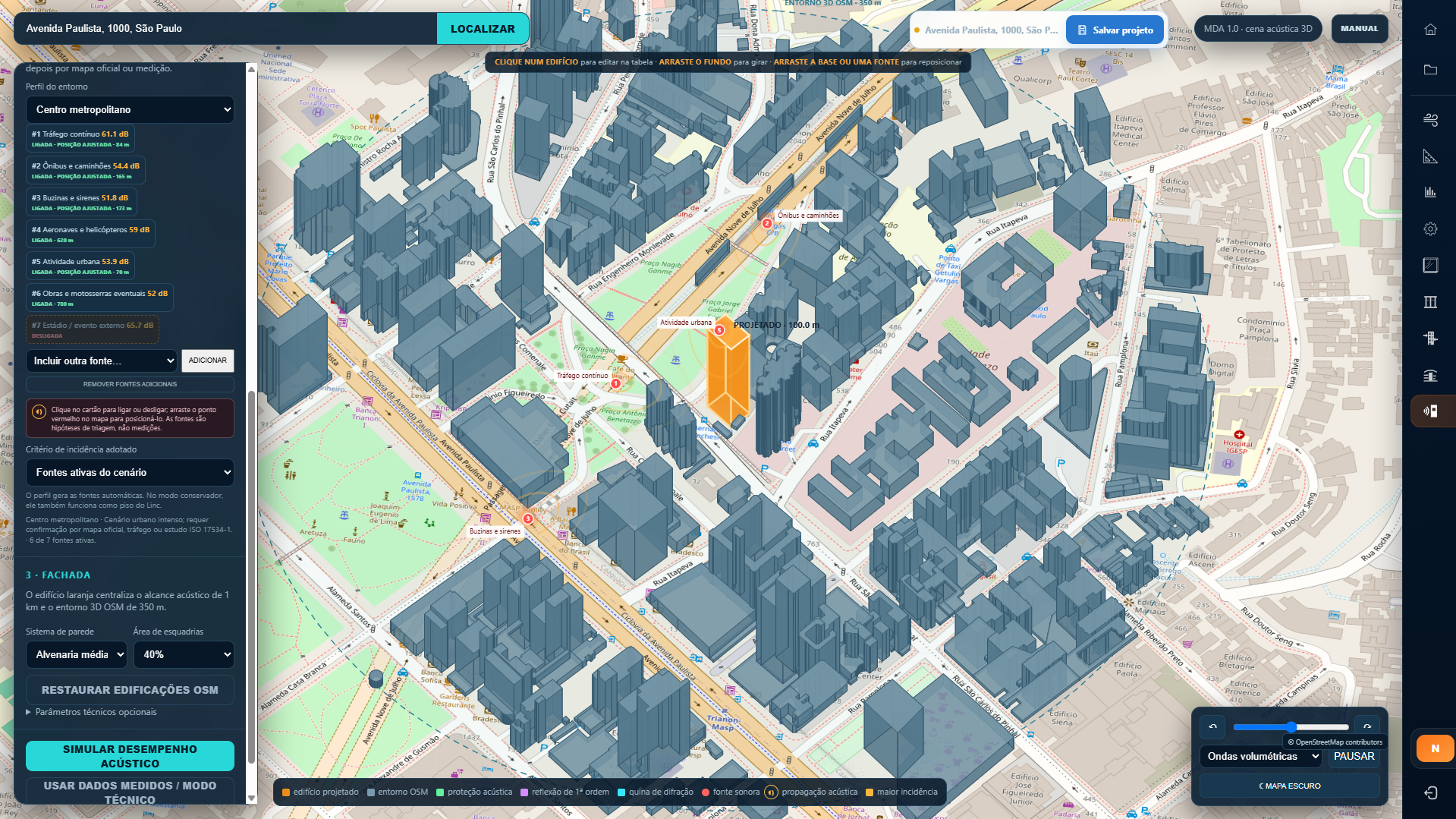
Task: Enable source #7 Estádio / evento externo
Action: [x=93, y=329]
